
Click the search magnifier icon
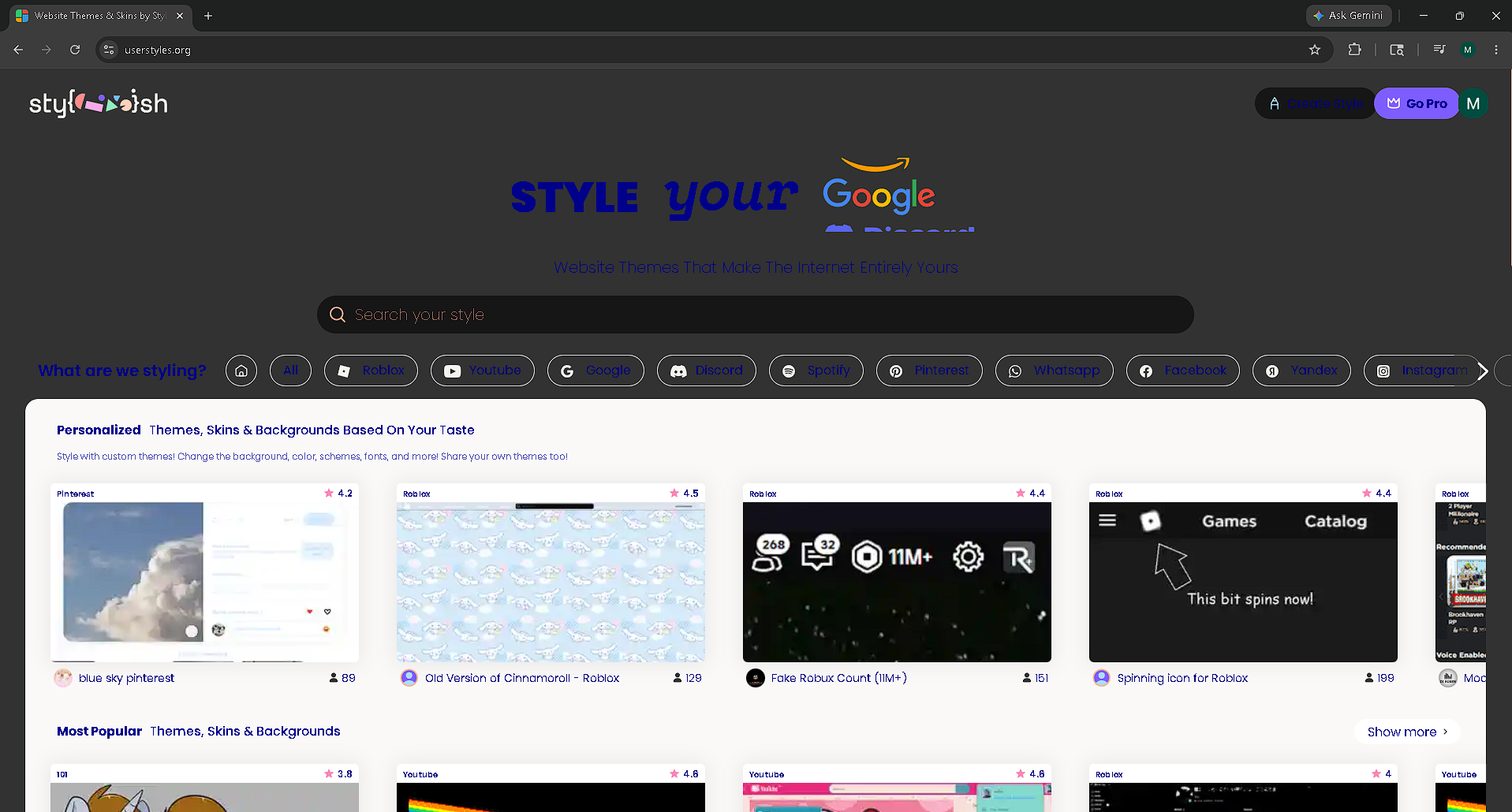coord(338,315)
